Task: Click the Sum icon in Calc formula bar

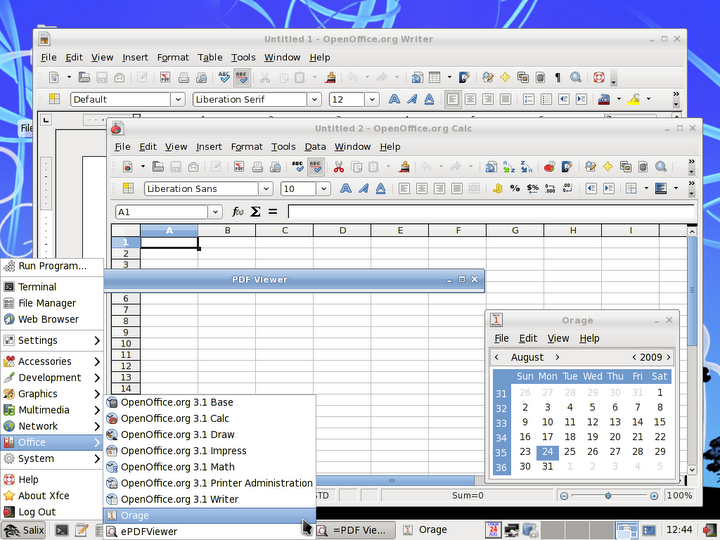Action: [255, 212]
